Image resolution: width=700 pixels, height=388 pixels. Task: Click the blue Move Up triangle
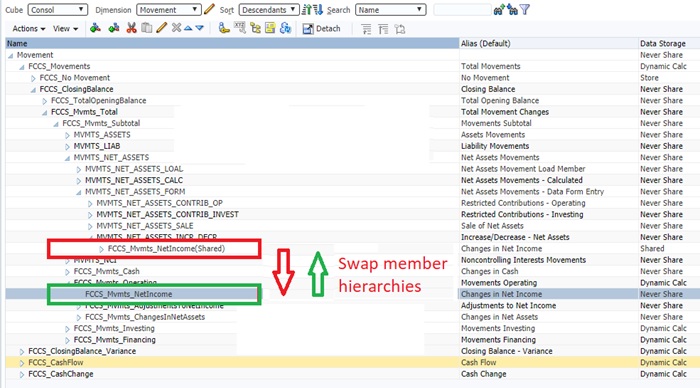pos(188,28)
